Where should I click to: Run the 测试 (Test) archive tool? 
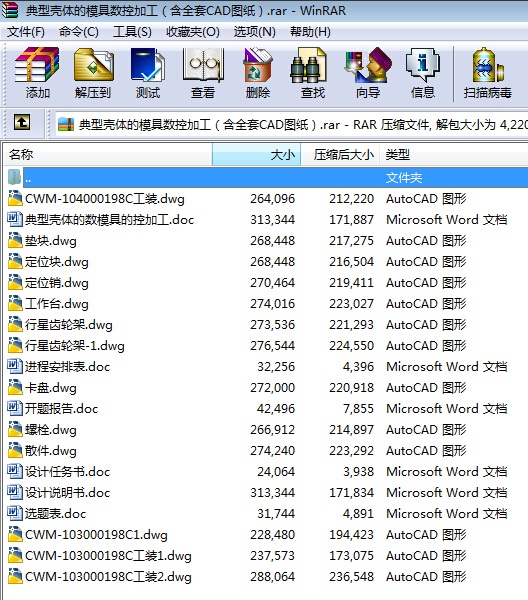148,65
